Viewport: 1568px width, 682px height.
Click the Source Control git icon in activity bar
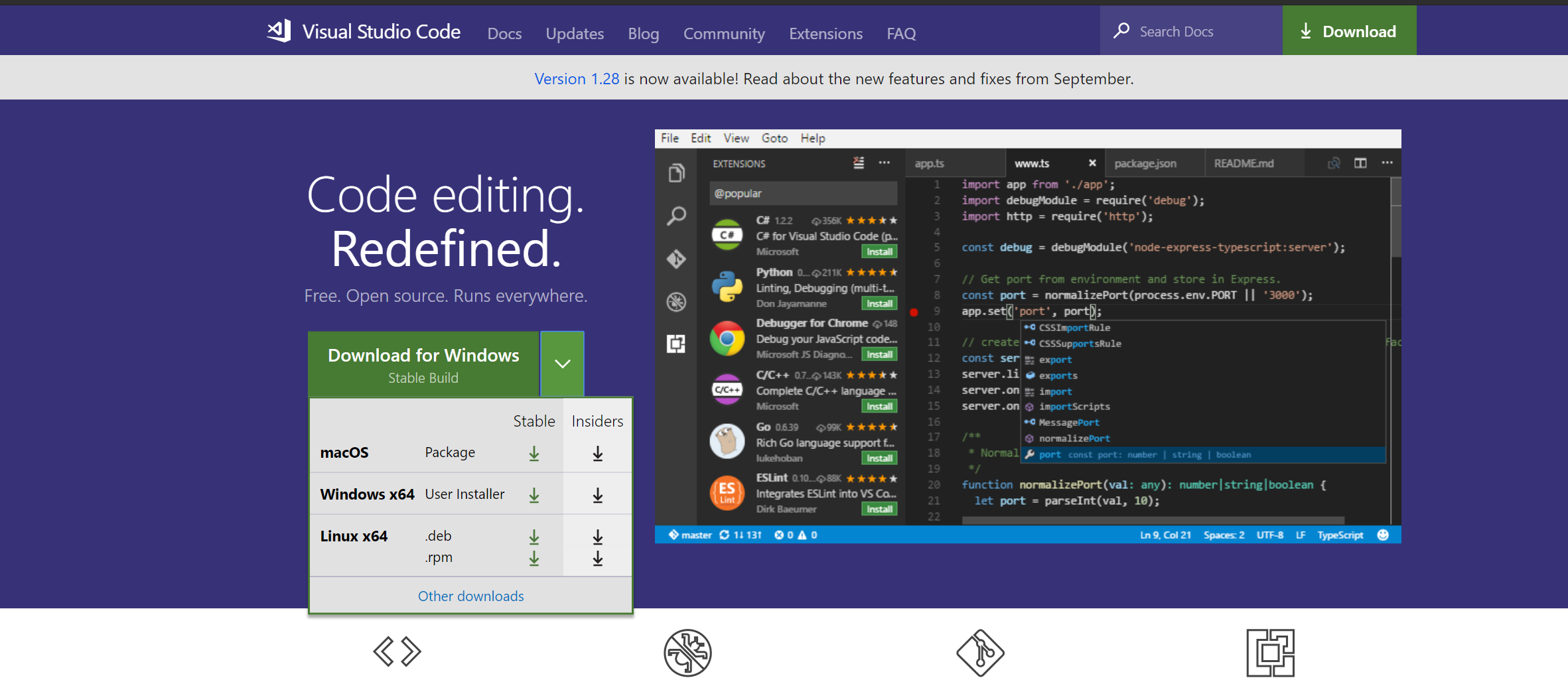(676, 259)
